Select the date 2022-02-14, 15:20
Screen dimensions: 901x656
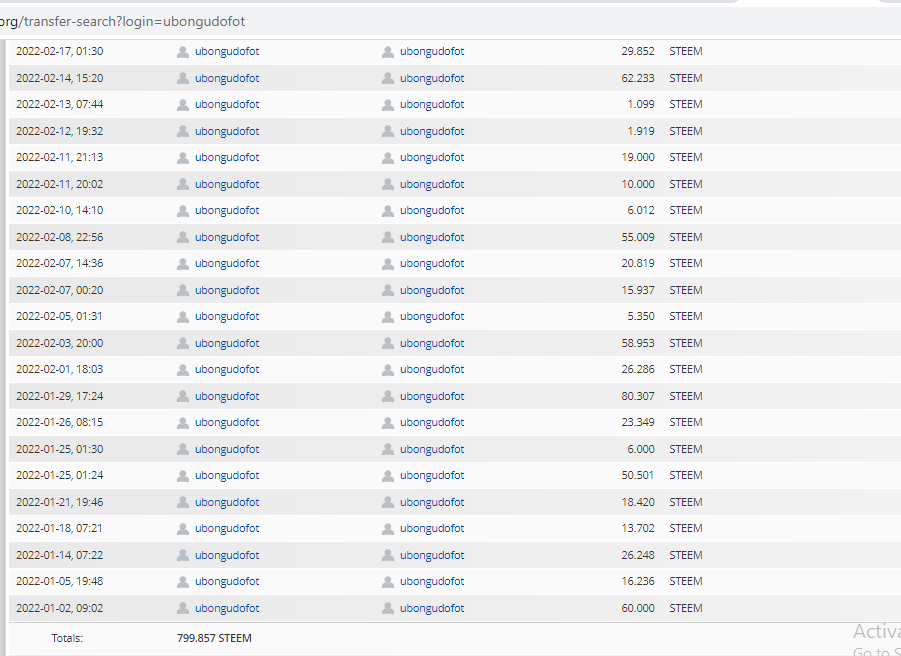60,78
